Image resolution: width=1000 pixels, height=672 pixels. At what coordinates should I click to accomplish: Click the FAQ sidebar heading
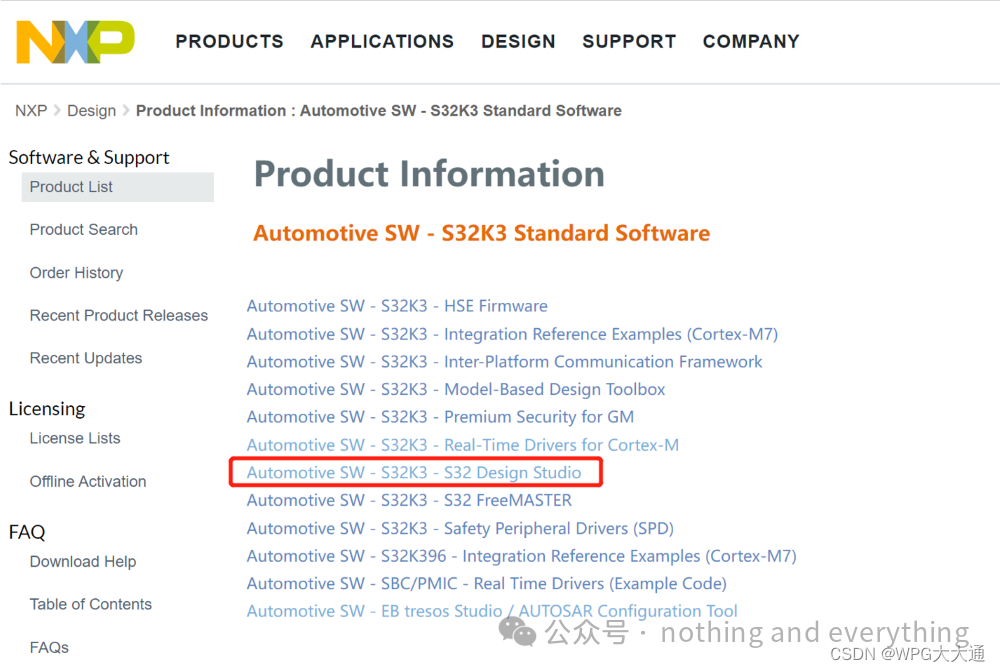click(x=27, y=532)
